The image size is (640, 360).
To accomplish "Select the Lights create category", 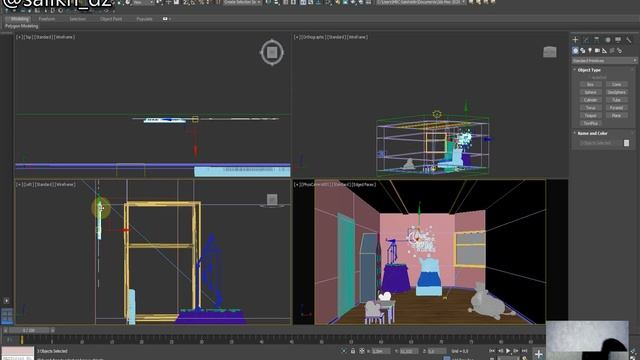I will coord(590,51).
